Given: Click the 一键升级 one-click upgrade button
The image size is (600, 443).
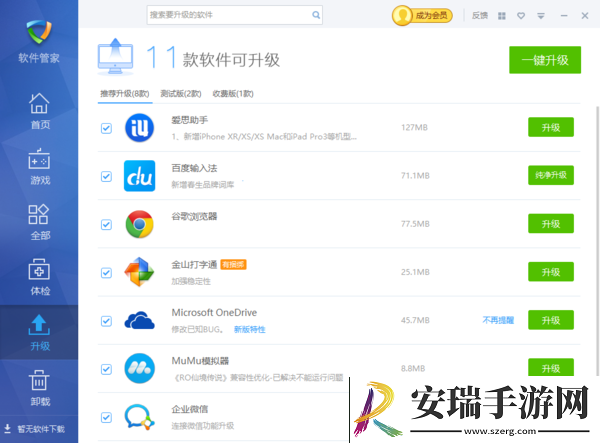Looking at the screenshot, I should (545, 60).
